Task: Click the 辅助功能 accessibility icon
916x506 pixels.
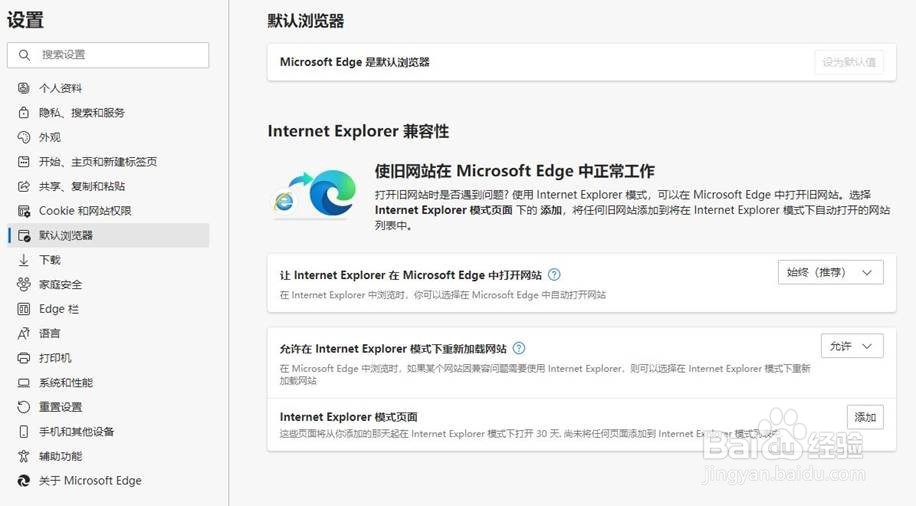Action: pos(23,456)
